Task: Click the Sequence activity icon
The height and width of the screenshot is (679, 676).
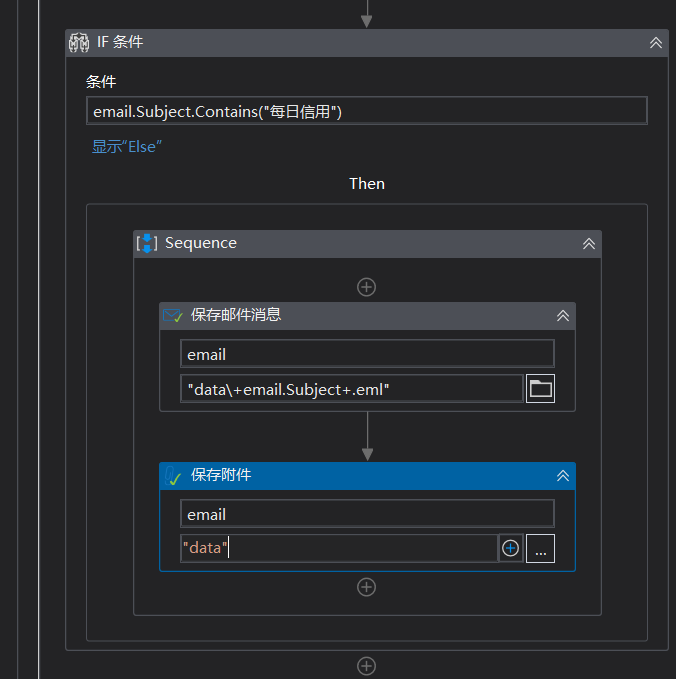Action: click(147, 243)
